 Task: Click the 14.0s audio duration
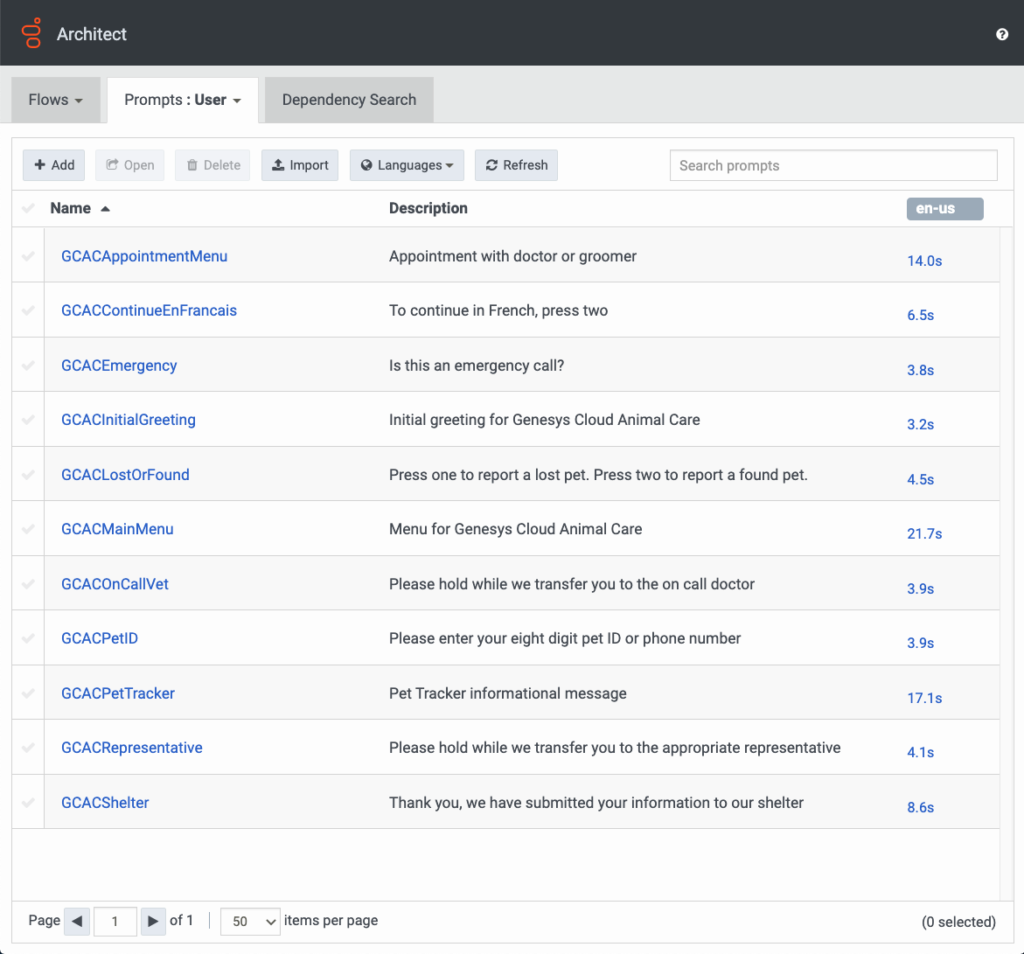(924, 261)
